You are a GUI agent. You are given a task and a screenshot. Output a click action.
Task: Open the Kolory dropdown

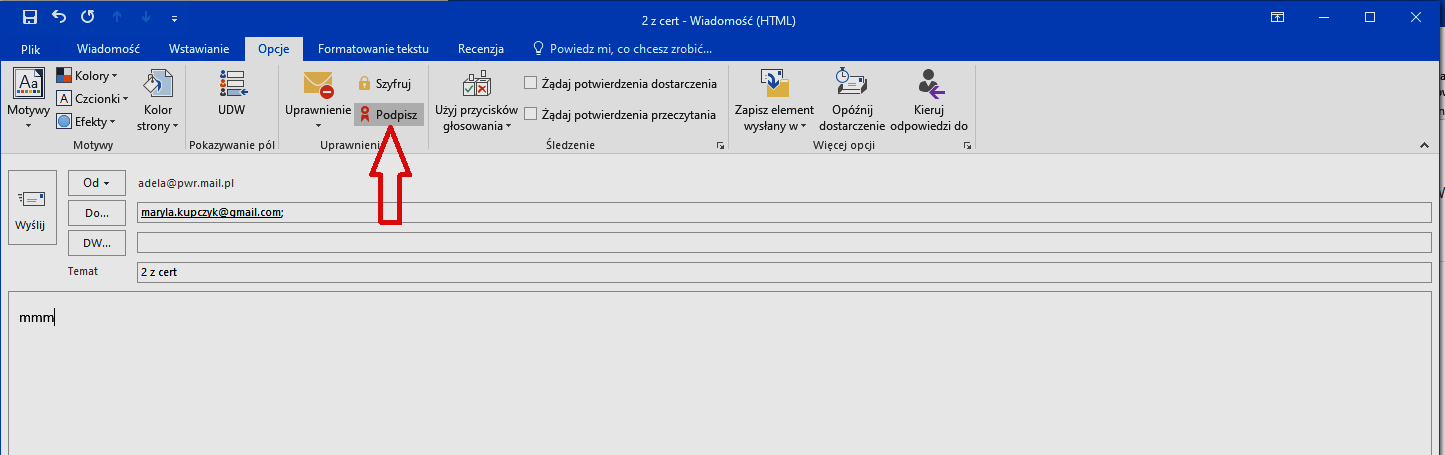87,76
